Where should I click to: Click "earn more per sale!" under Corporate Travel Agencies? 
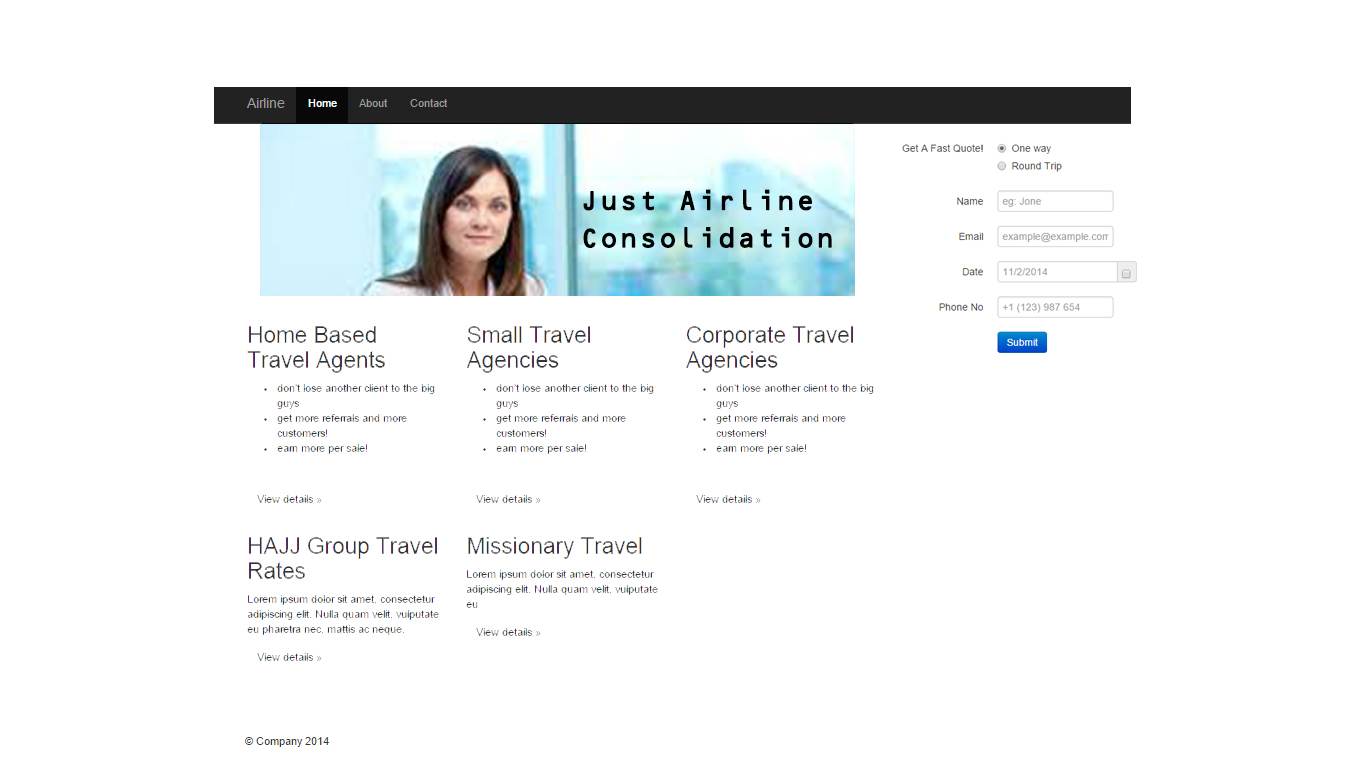coord(761,448)
